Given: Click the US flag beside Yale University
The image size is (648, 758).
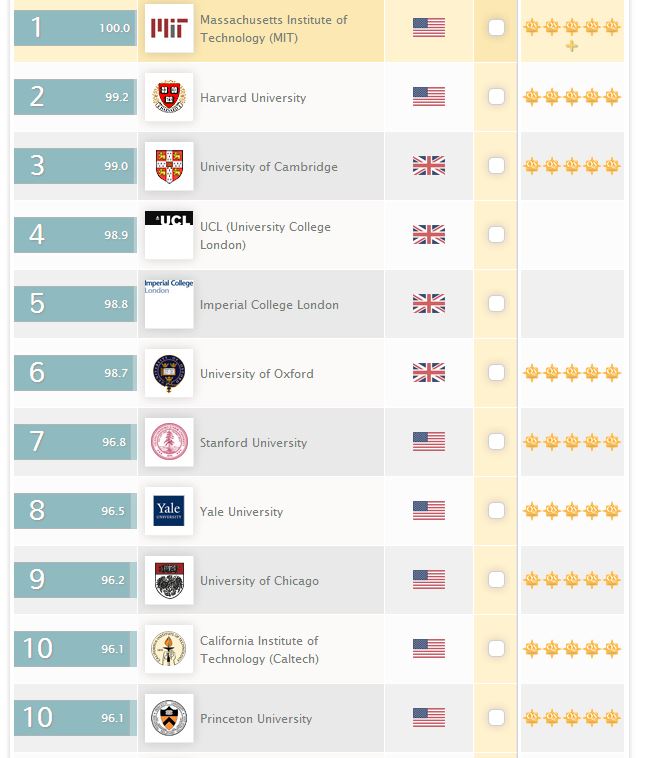Looking at the screenshot, I should [429, 511].
